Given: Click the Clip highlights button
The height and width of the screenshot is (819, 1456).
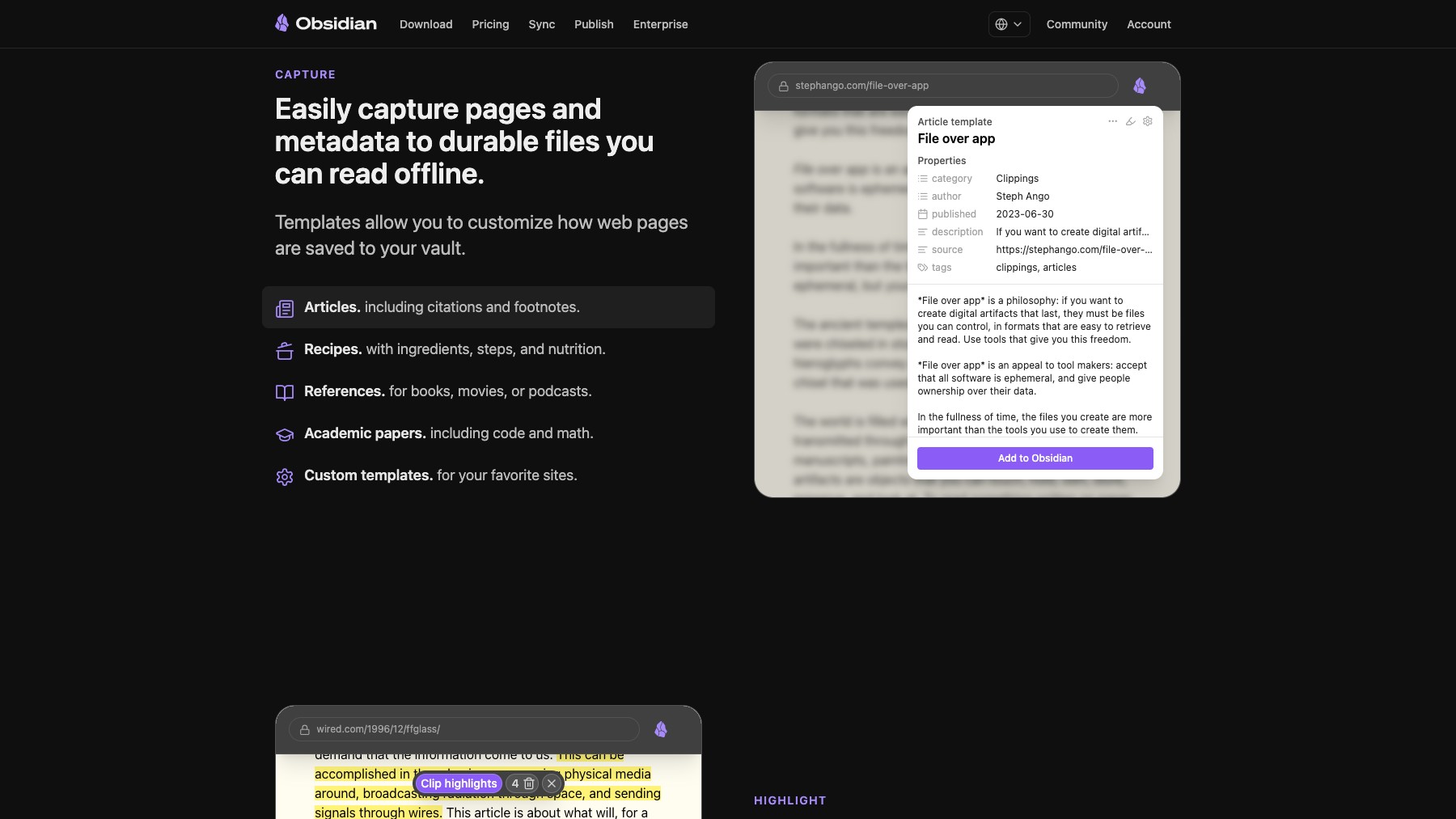Looking at the screenshot, I should (459, 783).
